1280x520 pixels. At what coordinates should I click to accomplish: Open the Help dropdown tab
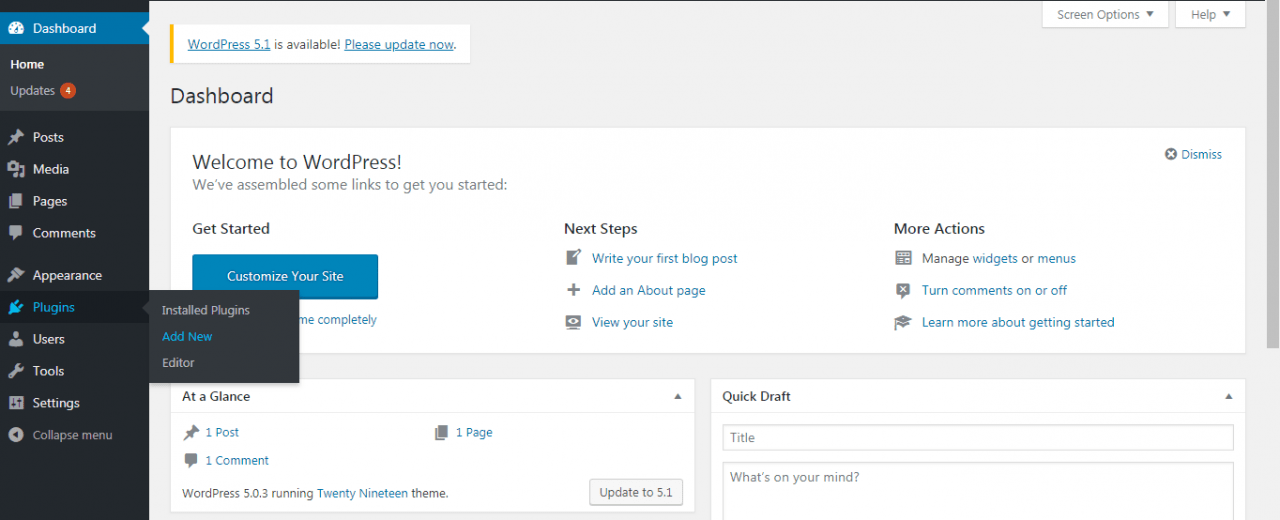pyautogui.click(x=1210, y=14)
